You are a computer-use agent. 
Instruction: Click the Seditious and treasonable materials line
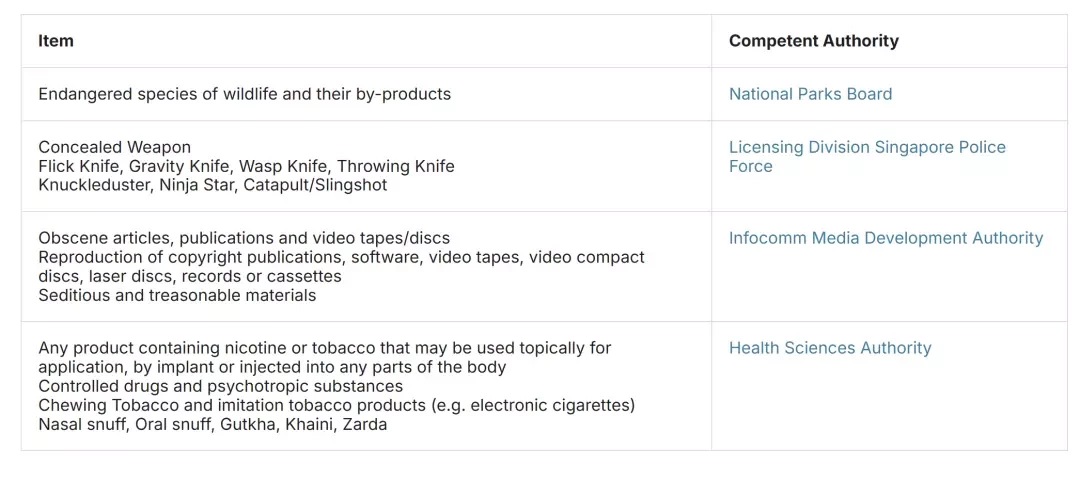[177, 295]
